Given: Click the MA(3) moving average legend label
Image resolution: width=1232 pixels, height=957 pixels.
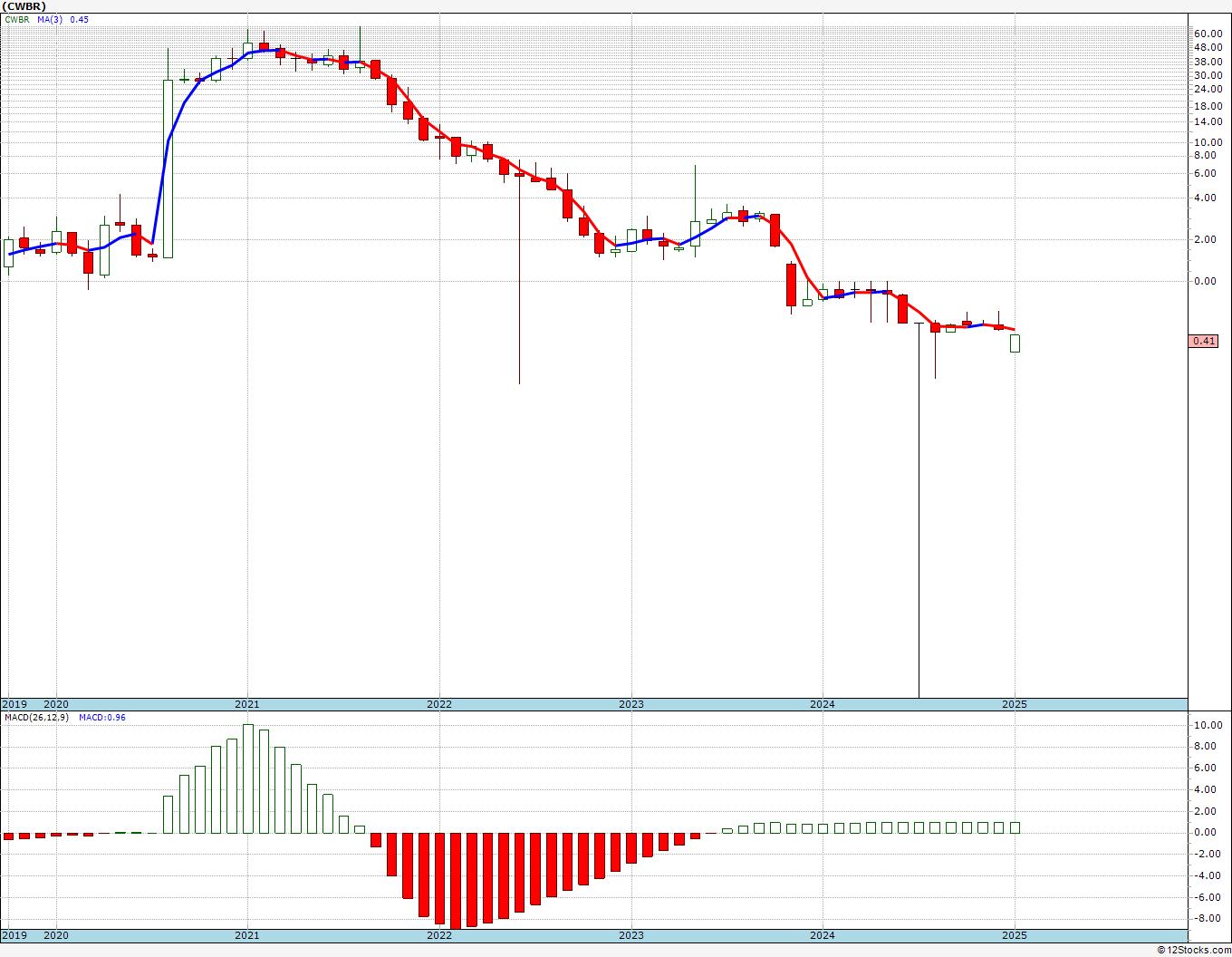Looking at the screenshot, I should (x=50, y=19).
